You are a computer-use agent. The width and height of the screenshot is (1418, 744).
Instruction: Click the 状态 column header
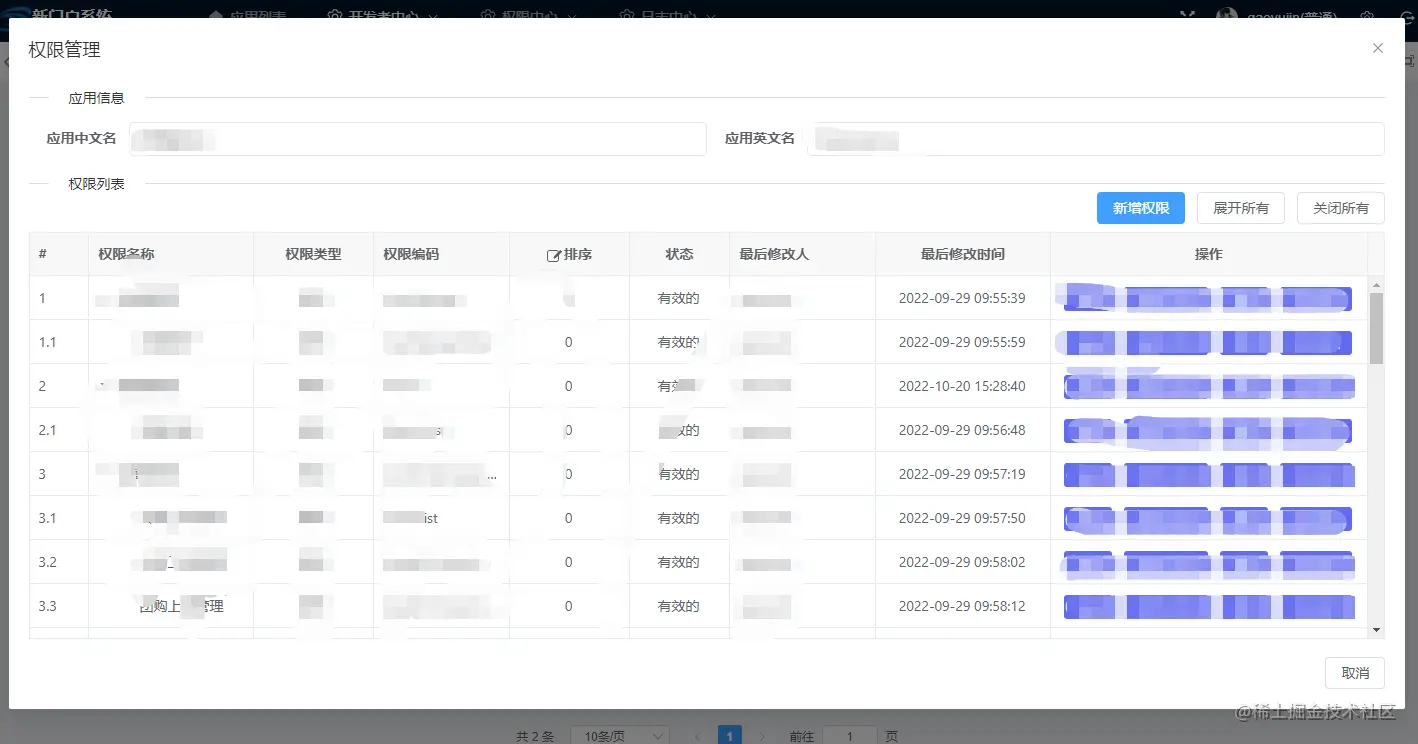point(679,254)
